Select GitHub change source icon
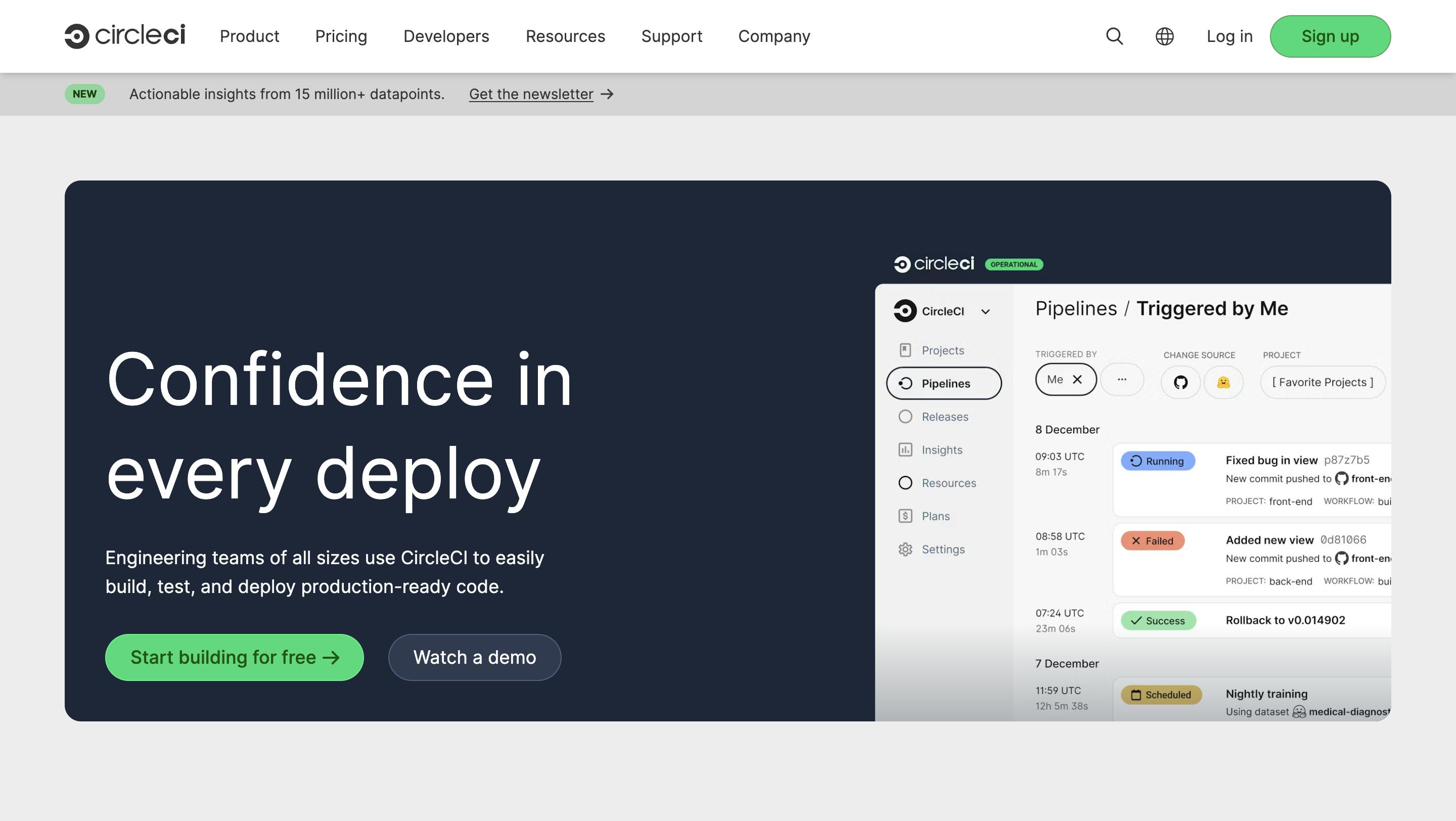The width and height of the screenshot is (1456, 821). 1180,383
